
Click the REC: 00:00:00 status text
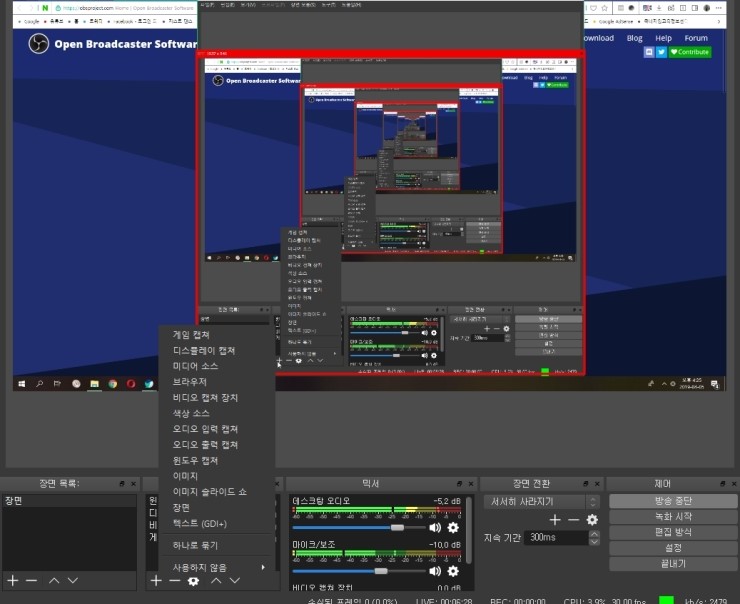tap(518, 601)
